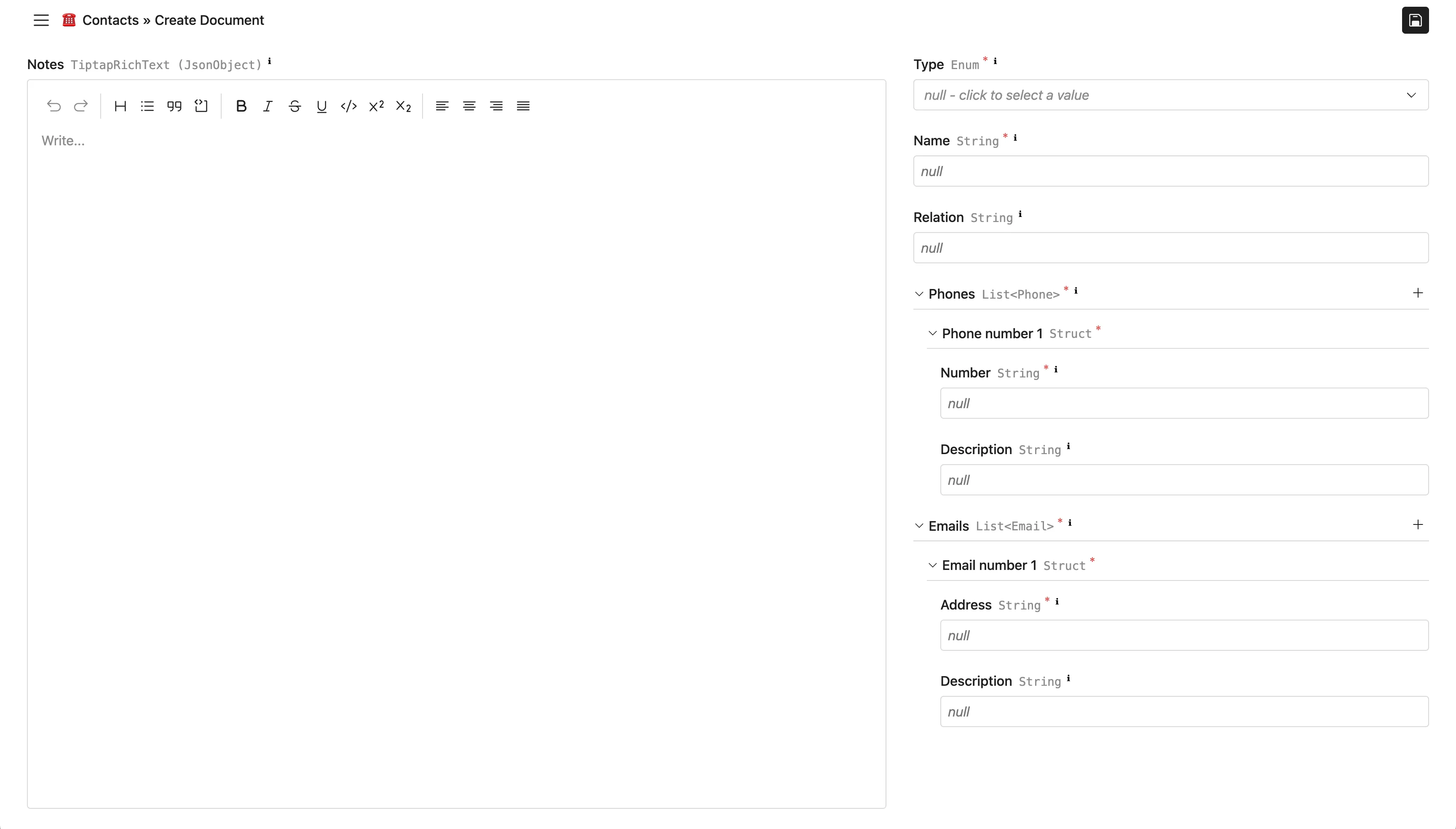Click the save document icon
1456x829 pixels.
[1414, 21]
